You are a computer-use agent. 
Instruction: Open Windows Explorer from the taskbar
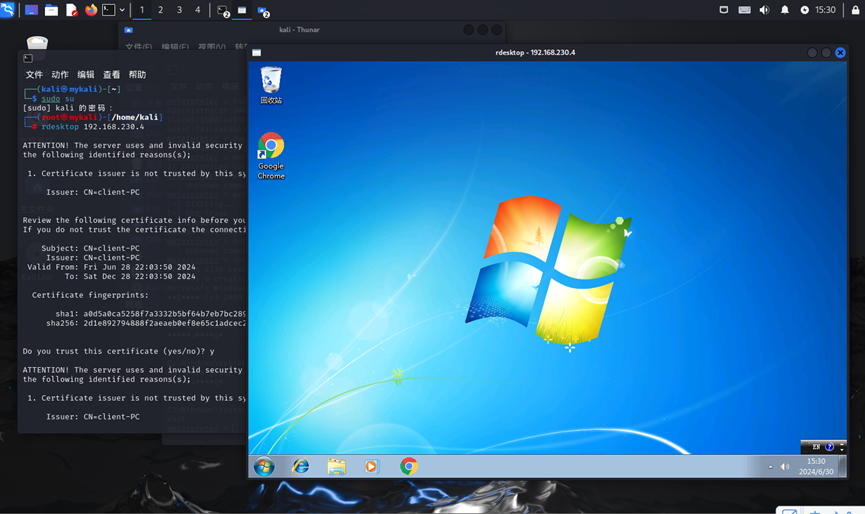coord(337,467)
